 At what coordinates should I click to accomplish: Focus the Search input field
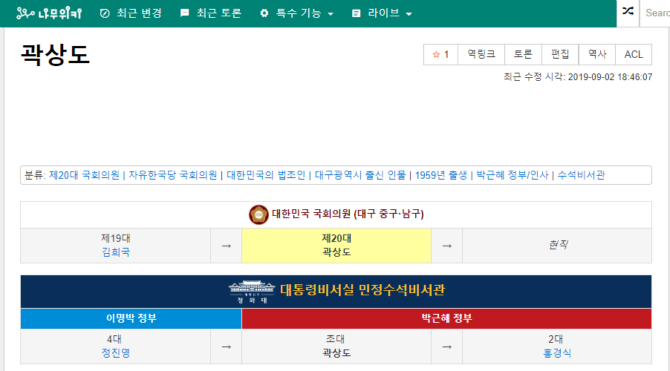pyautogui.click(x=656, y=13)
